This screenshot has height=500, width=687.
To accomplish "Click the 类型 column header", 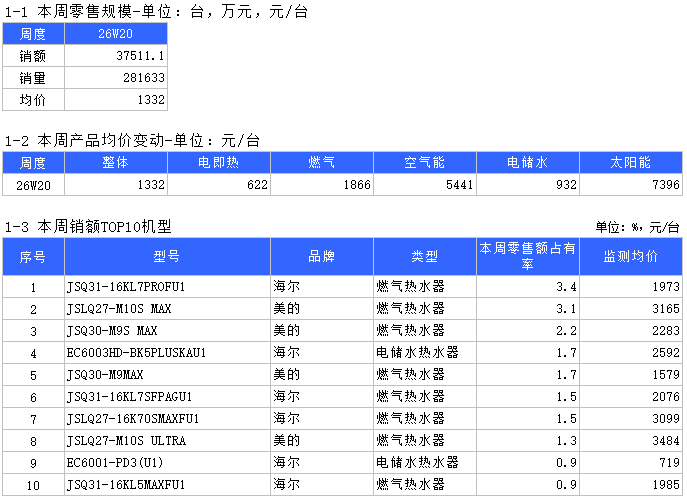I will pyautogui.click(x=425, y=257).
